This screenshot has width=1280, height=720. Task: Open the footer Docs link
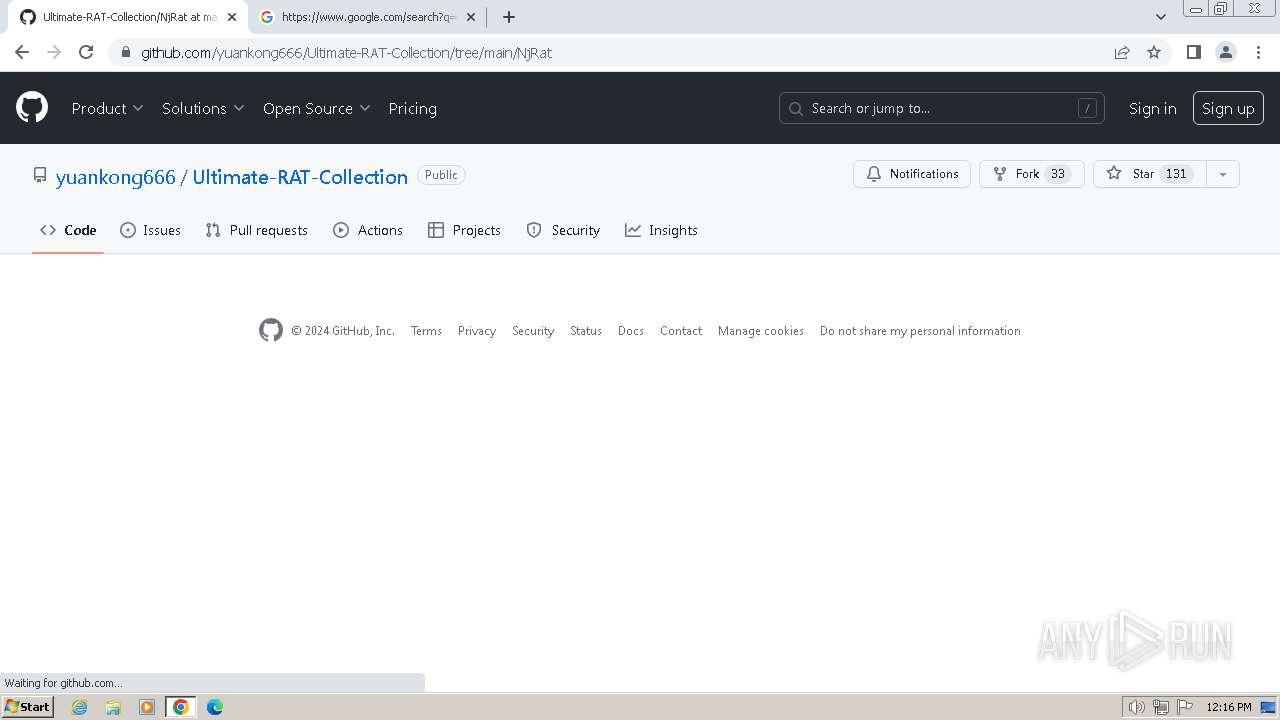(x=631, y=331)
